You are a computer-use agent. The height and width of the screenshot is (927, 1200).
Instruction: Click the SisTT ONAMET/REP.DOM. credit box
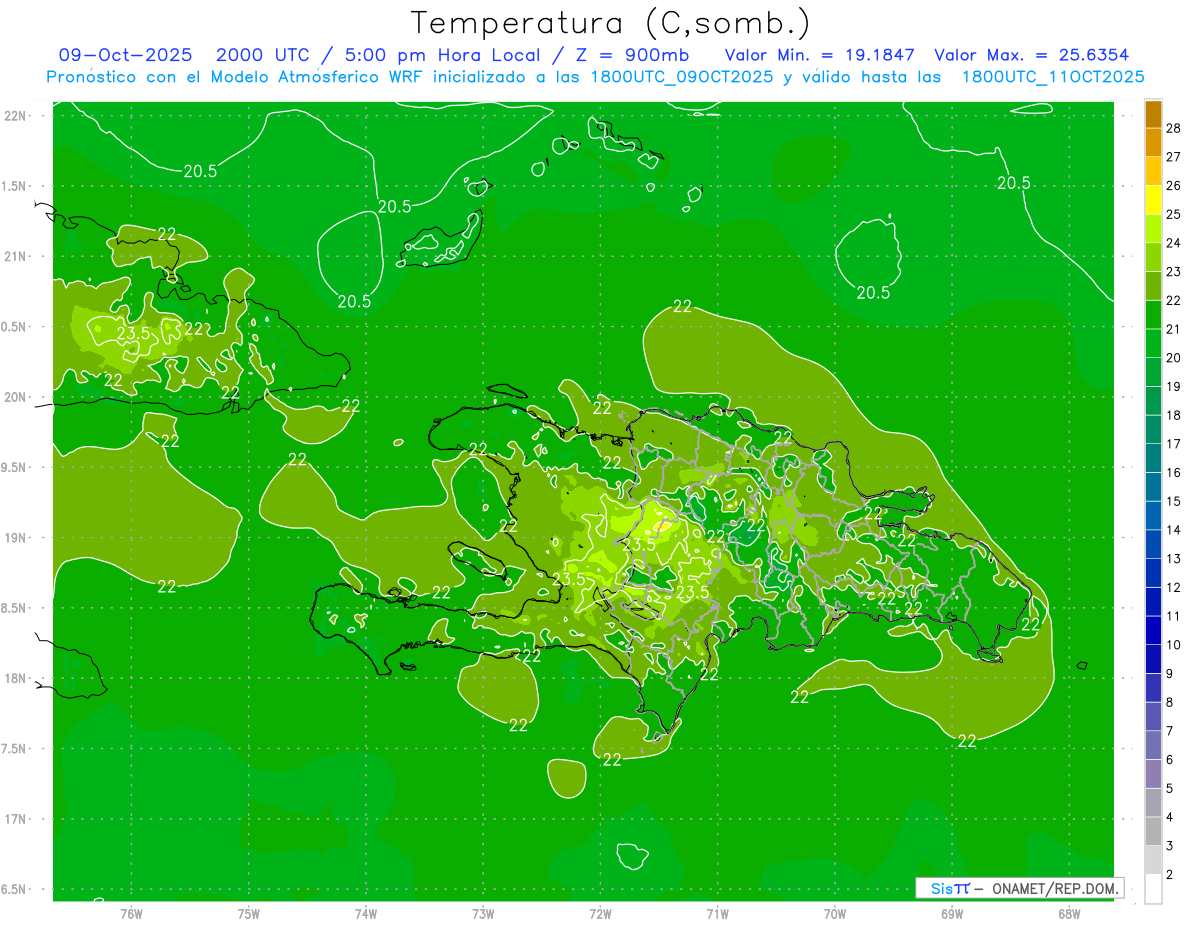point(1019,888)
